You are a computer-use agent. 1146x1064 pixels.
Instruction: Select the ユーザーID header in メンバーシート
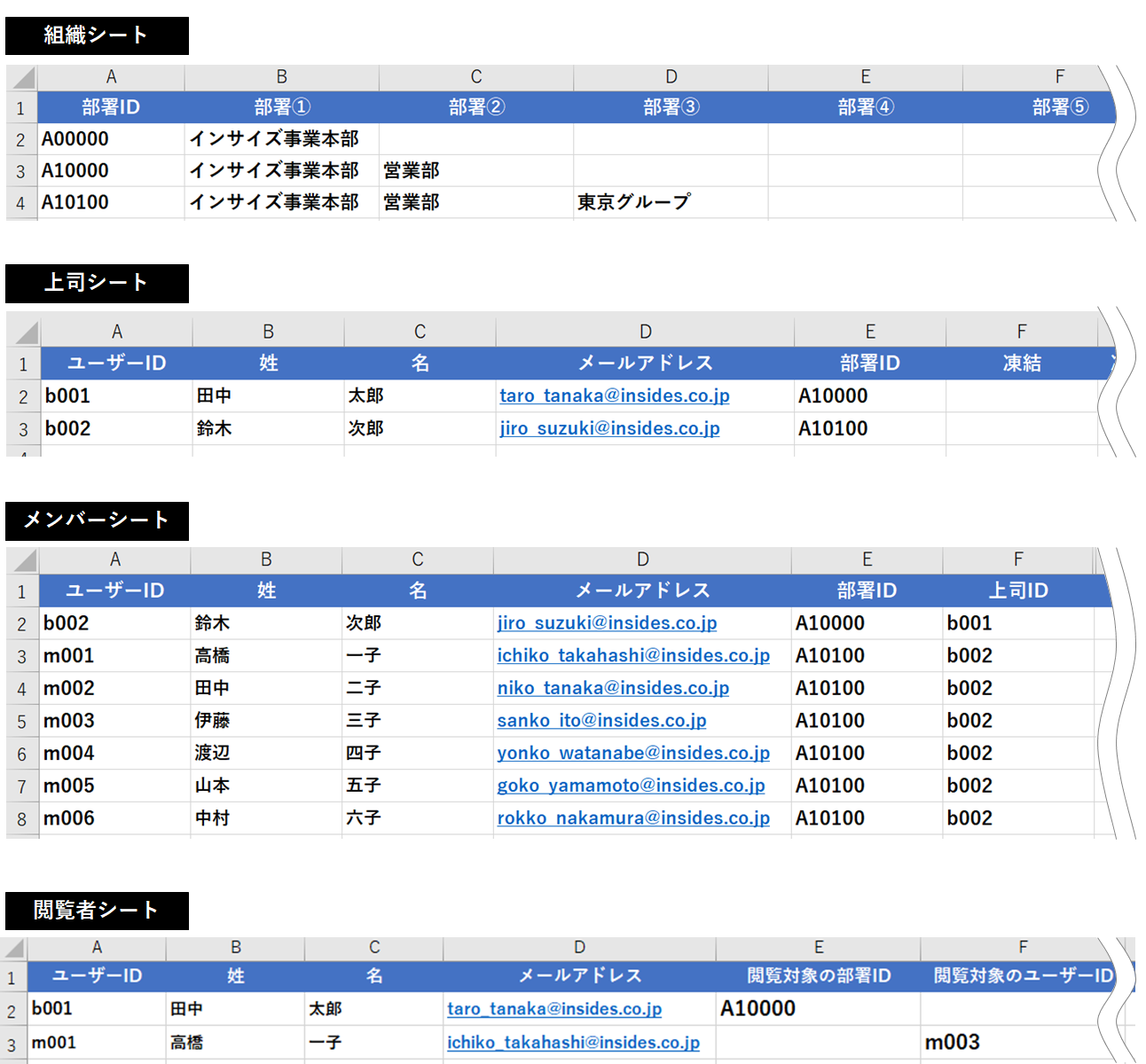click(x=114, y=591)
